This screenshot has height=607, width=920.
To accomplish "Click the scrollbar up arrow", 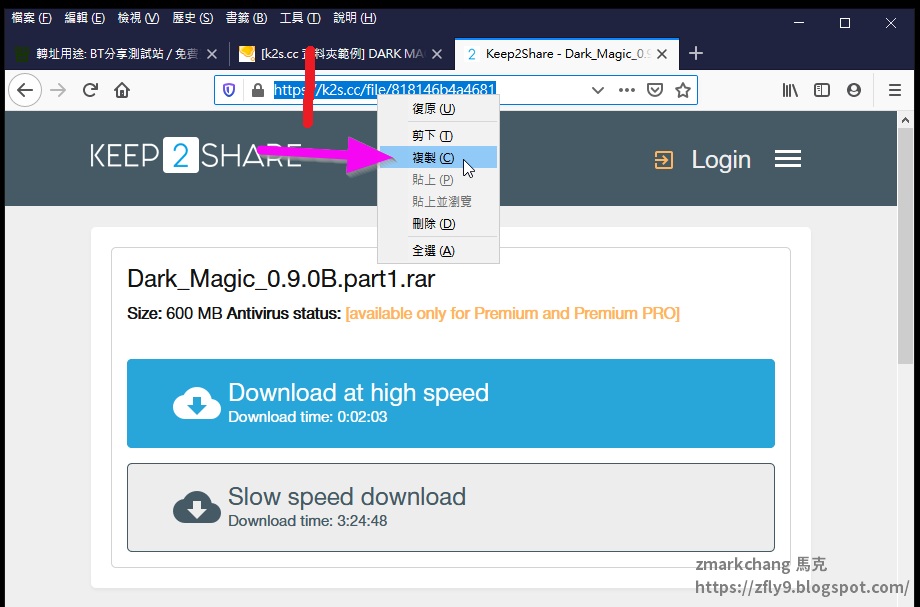I will point(905,121).
